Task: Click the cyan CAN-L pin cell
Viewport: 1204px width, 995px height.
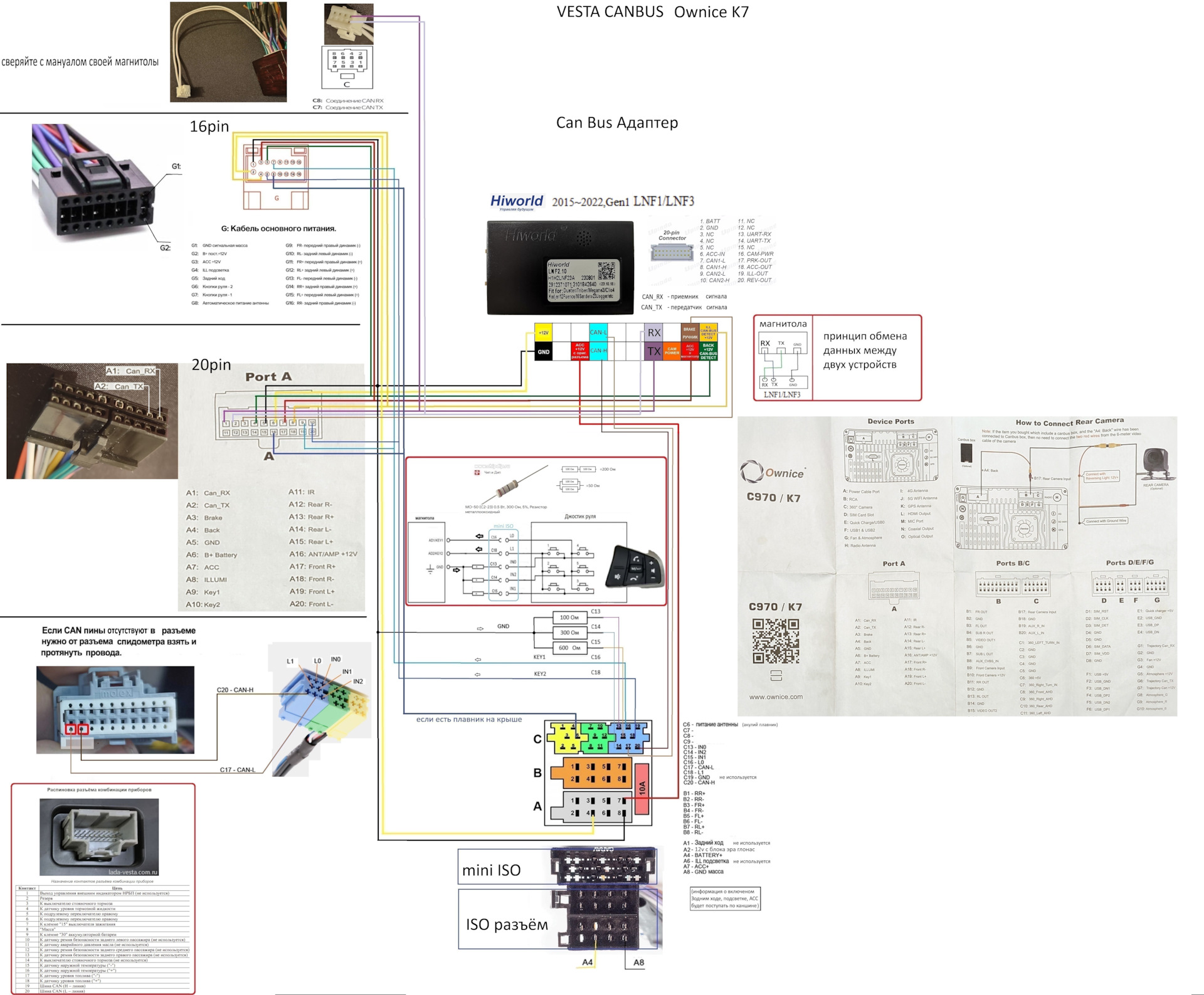Action: click(x=598, y=333)
